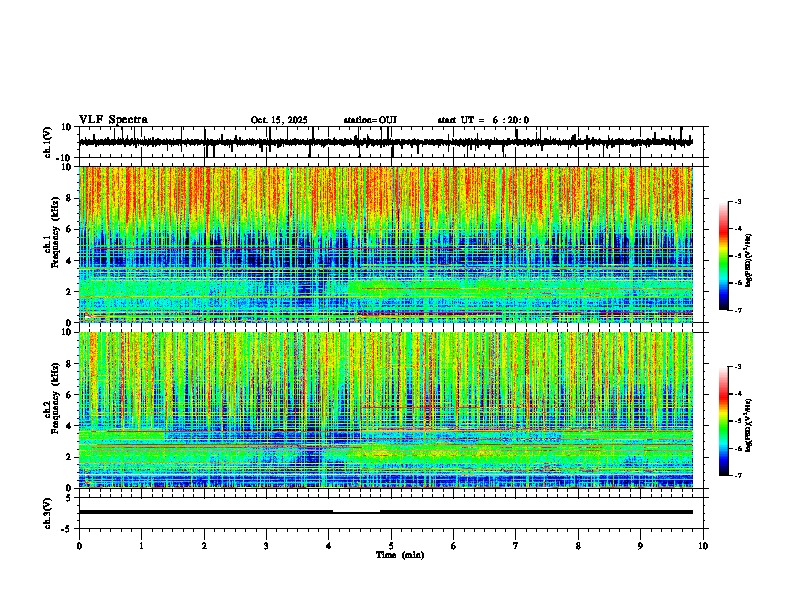Click the "-3" tick on ch.1 colorbar

(x=737, y=202)
